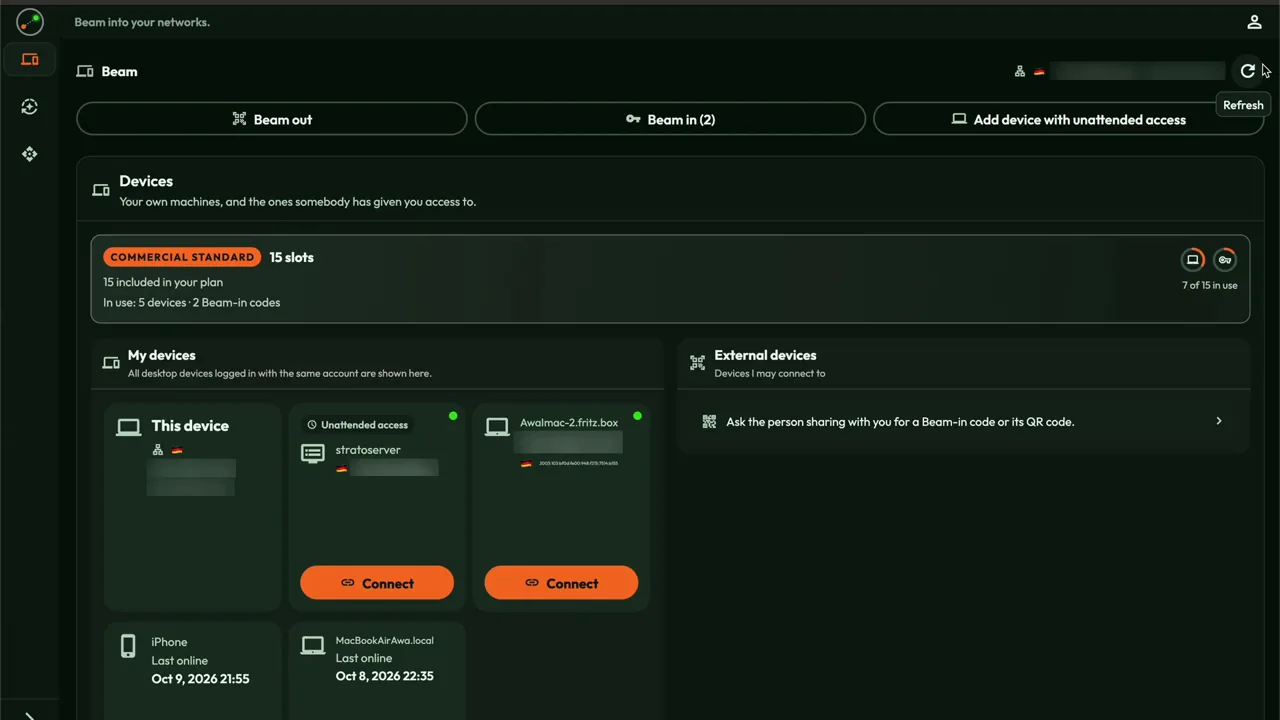The image size is (1280, 720).
Task: Click 'In use: 5 devices · 2 Beam-in codes'
Action: (191, 302)
